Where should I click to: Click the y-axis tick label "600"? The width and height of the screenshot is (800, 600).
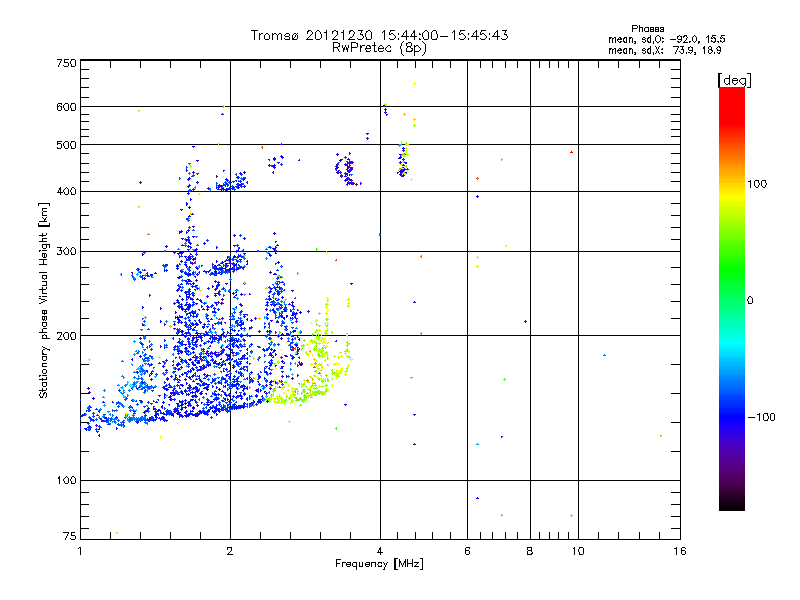pos(67,107)
